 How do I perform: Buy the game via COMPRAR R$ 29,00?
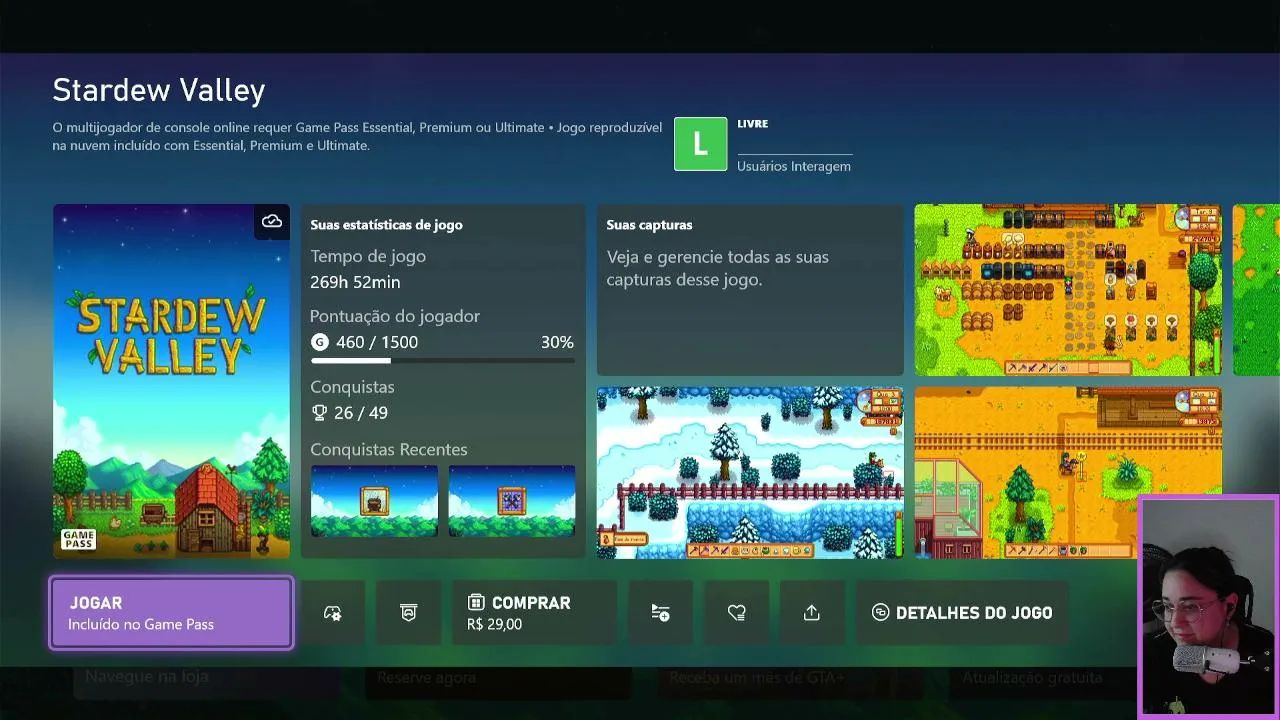tap(534, 613)
